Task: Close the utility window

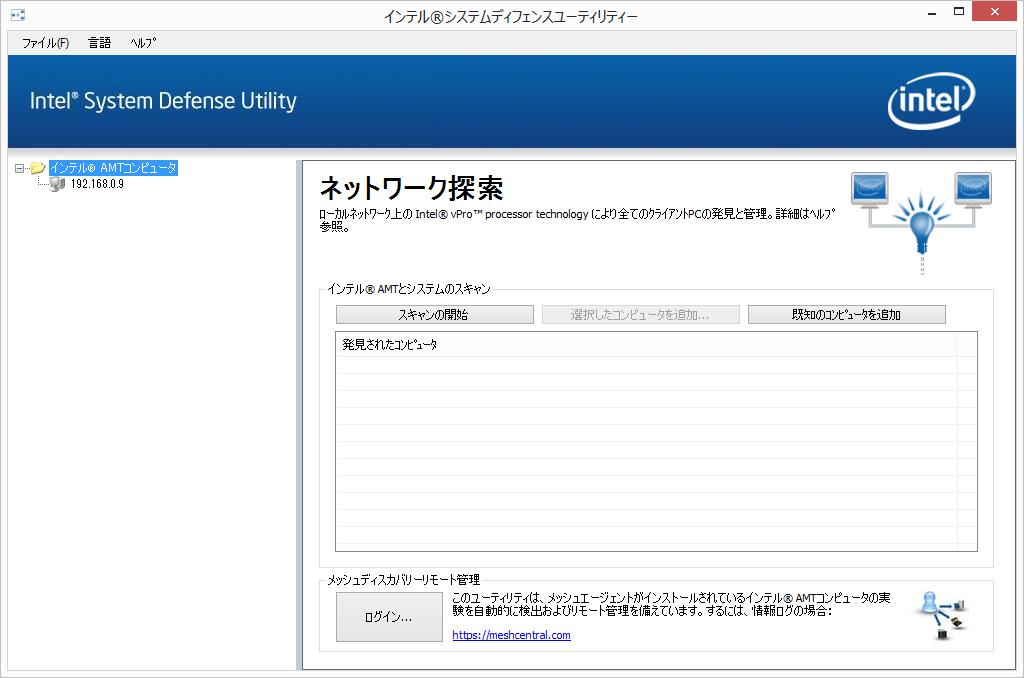Action: coord(995,12)
